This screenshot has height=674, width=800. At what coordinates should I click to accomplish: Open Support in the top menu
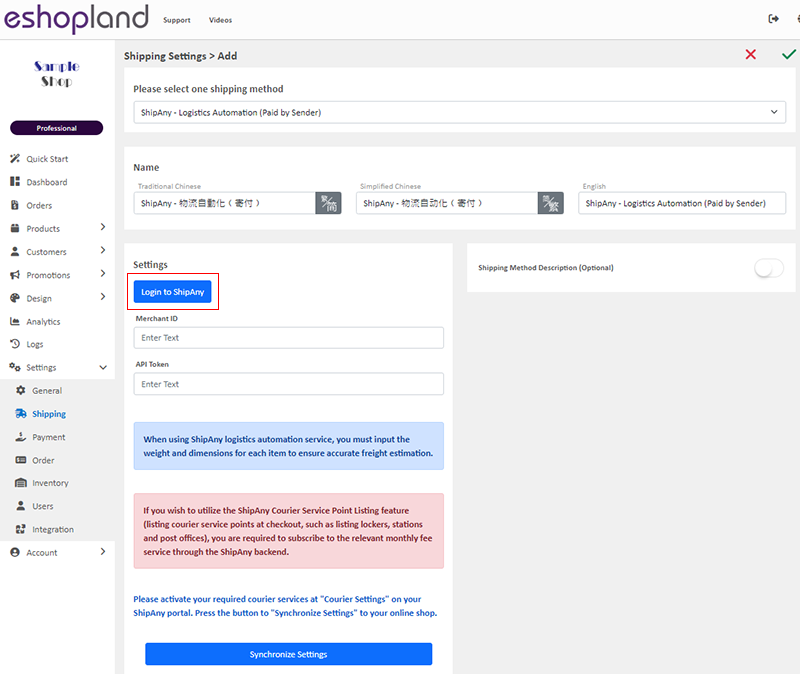[x=177, y=20]
